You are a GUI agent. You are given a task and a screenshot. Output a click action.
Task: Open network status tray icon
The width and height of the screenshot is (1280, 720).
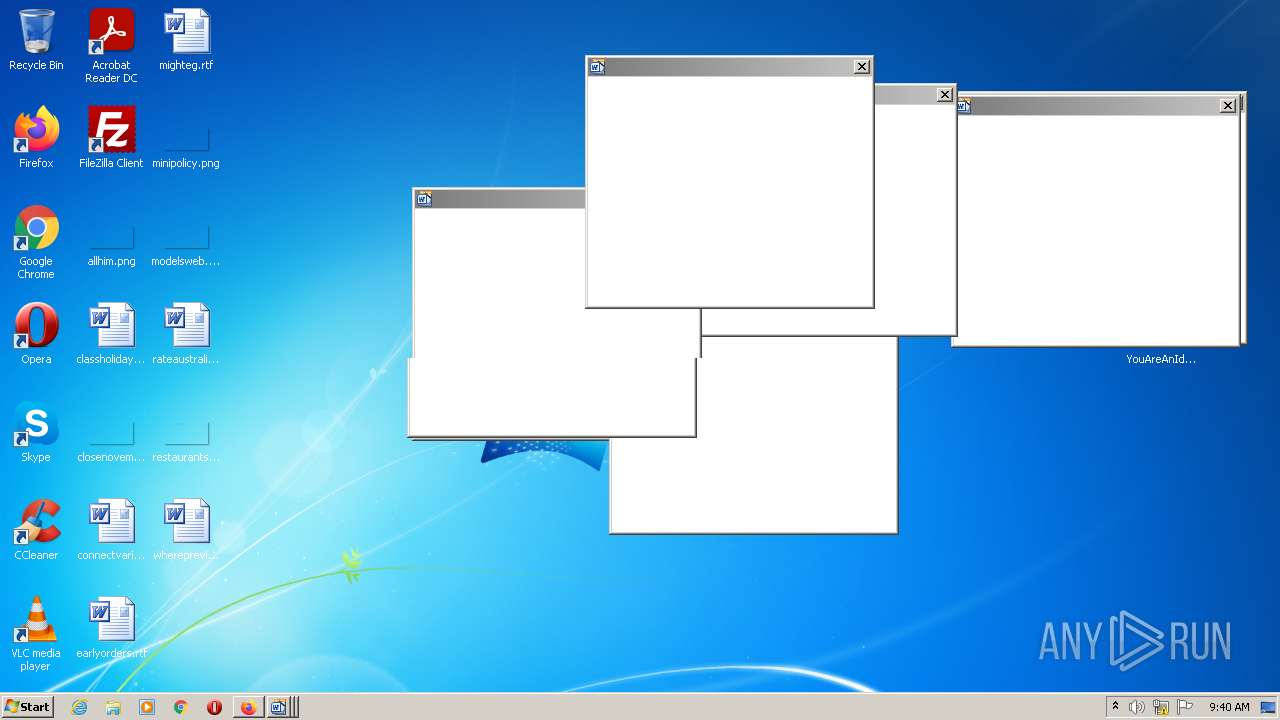[x=1161, y=707]
